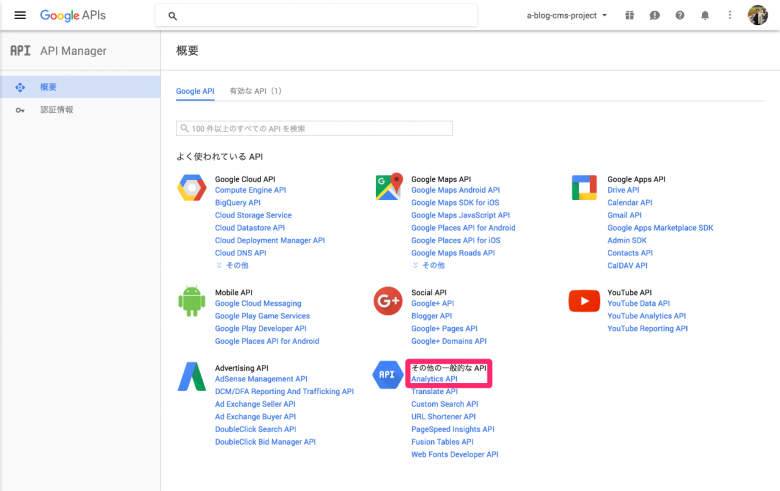780x491 pixels.
Task: Open Google Apps Marketplace SDK link
Action: [x=660, y=228]
